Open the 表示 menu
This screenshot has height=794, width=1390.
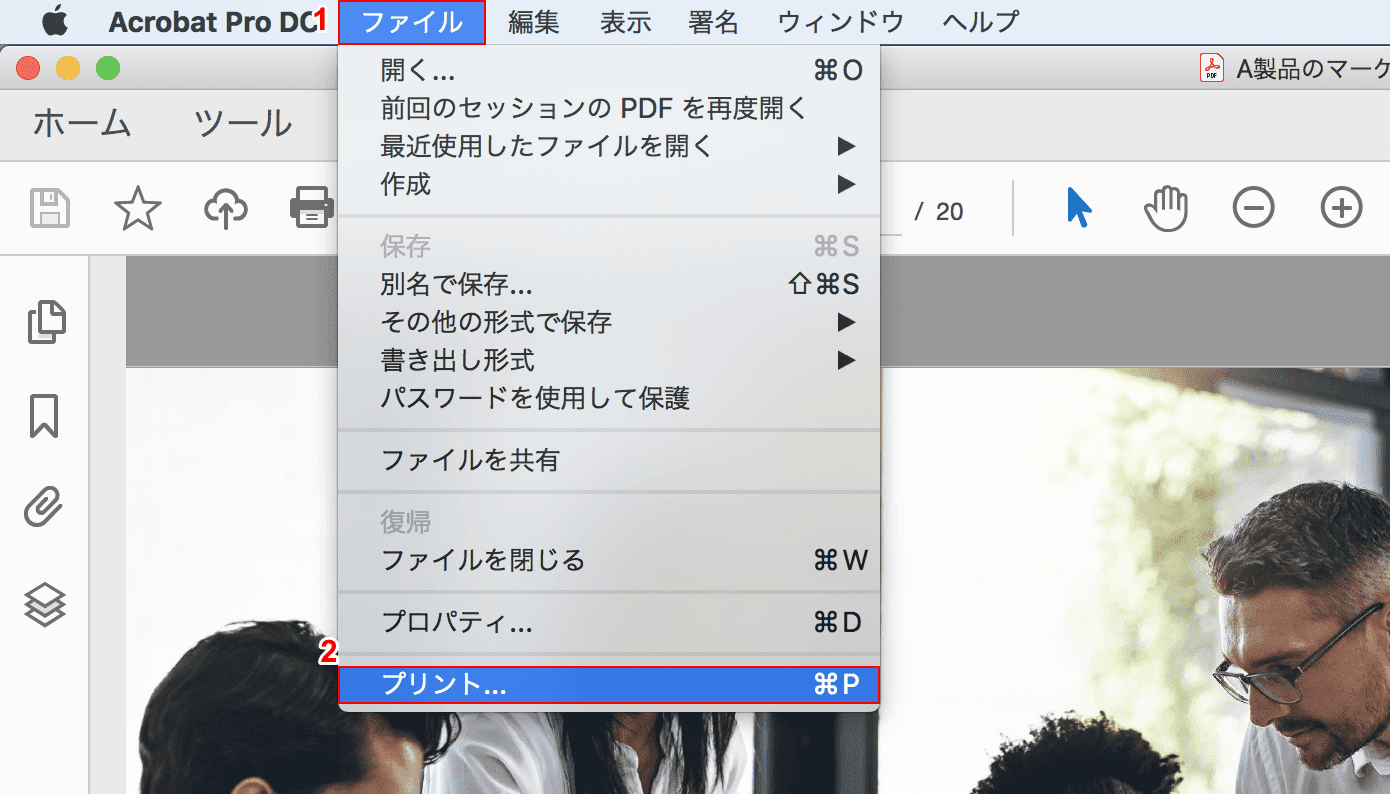626,22
